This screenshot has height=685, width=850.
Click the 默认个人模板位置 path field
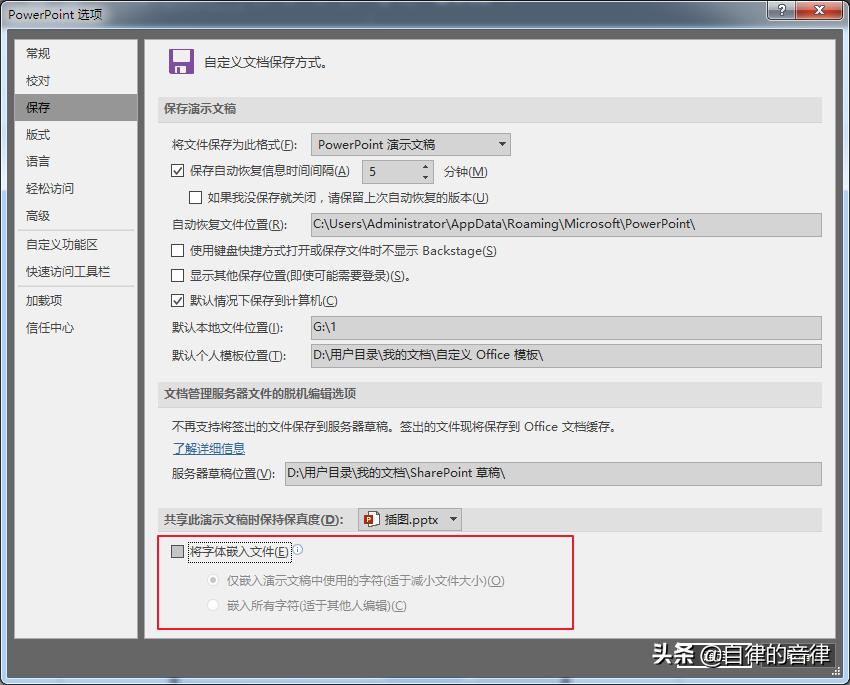click(566, 356)
